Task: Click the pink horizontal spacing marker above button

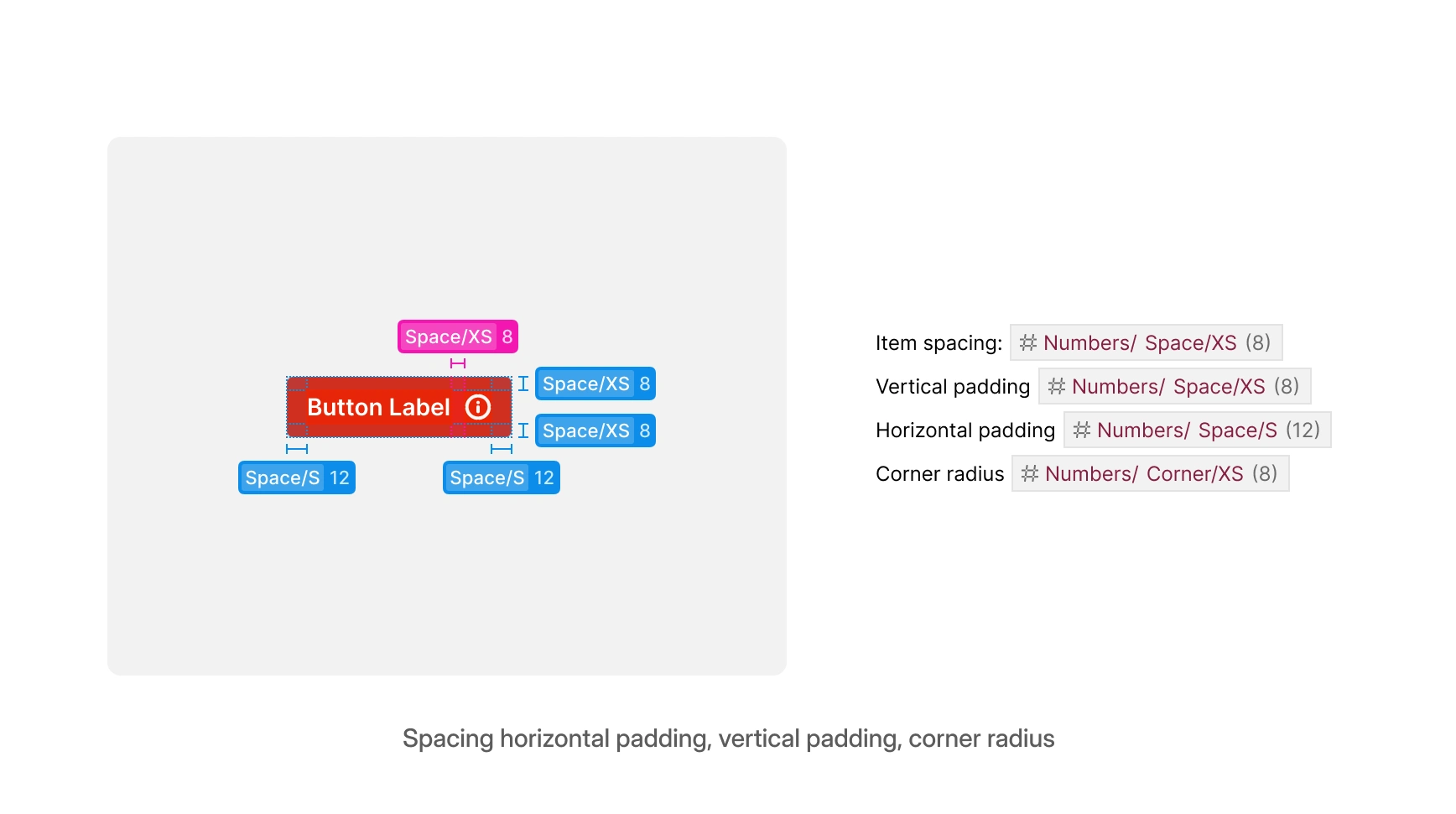Action: tap(458, 363)
